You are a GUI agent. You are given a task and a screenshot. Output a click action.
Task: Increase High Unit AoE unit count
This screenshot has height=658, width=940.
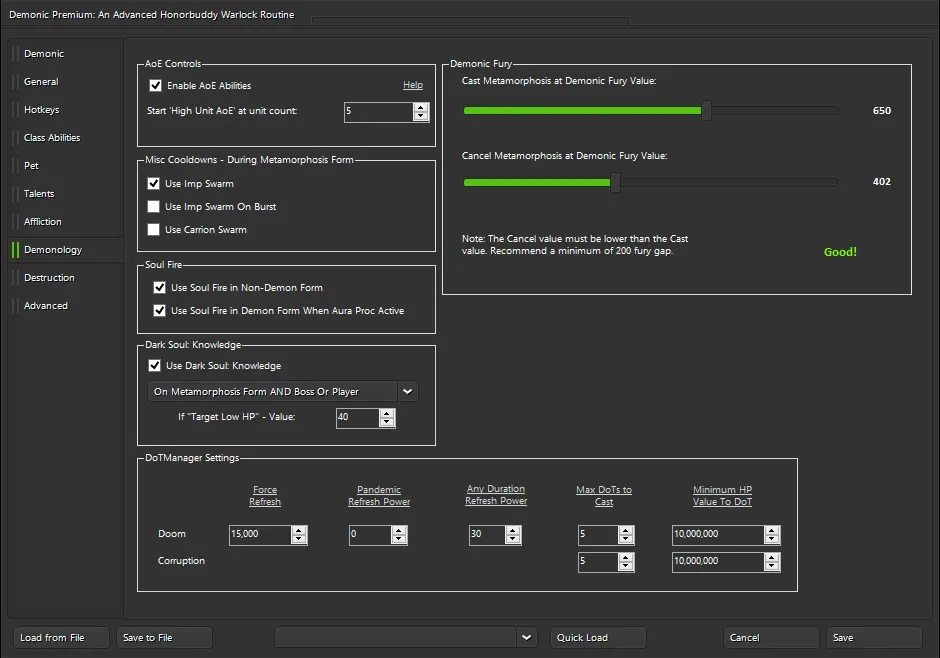(421, 107)
